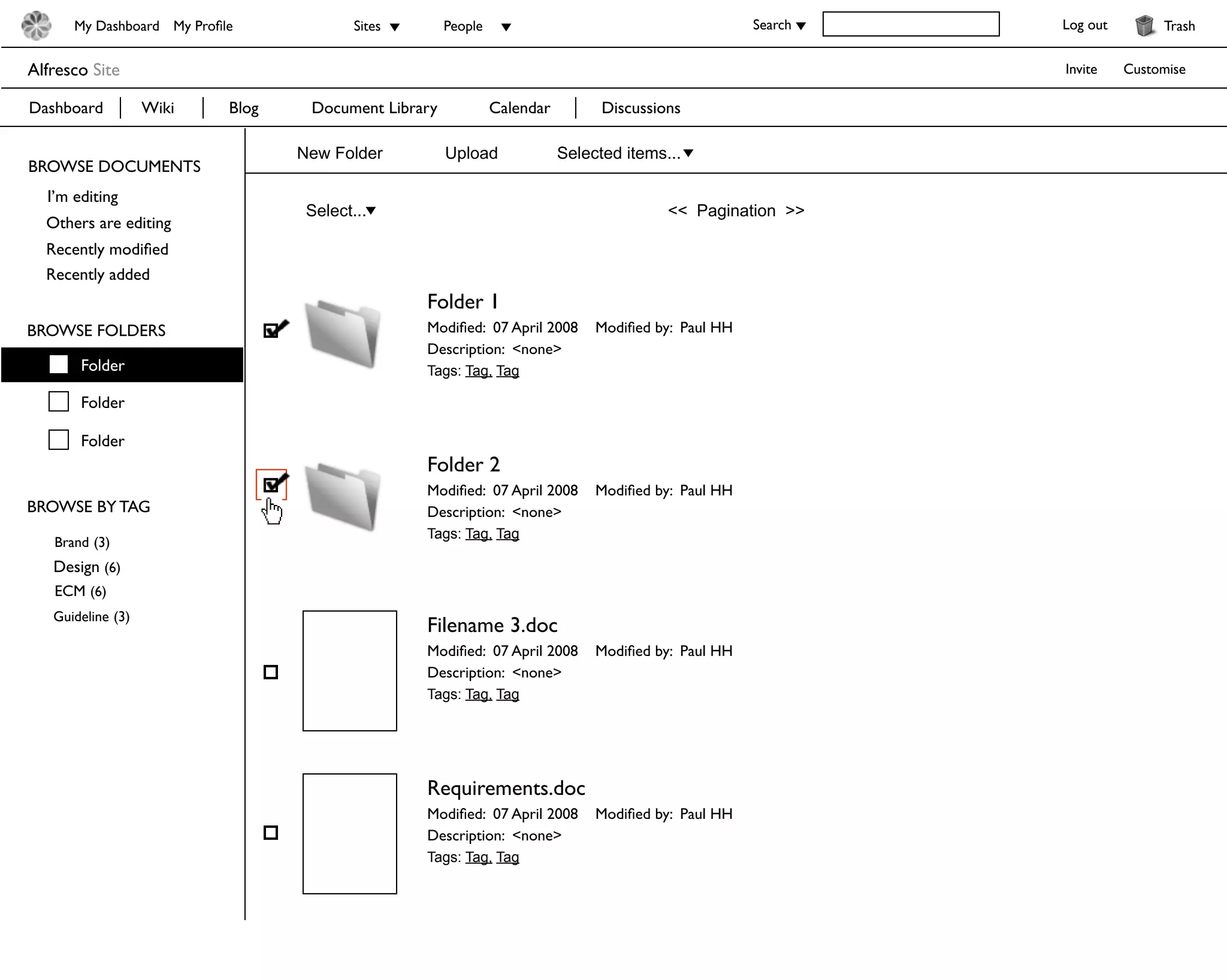Go to next page with >> arrows
The image size is (1227, 980).
[794, 210]
